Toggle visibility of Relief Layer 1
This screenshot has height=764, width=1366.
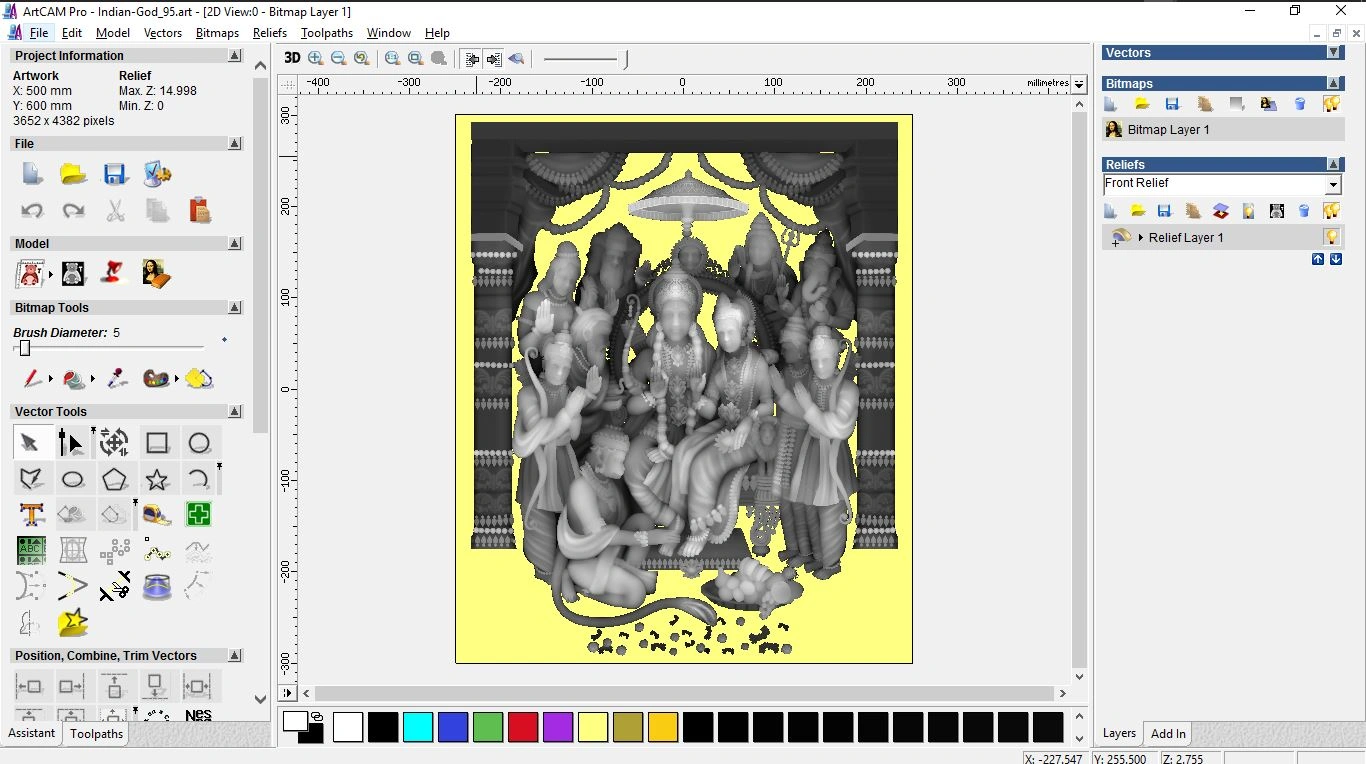tap(1331, 237)
